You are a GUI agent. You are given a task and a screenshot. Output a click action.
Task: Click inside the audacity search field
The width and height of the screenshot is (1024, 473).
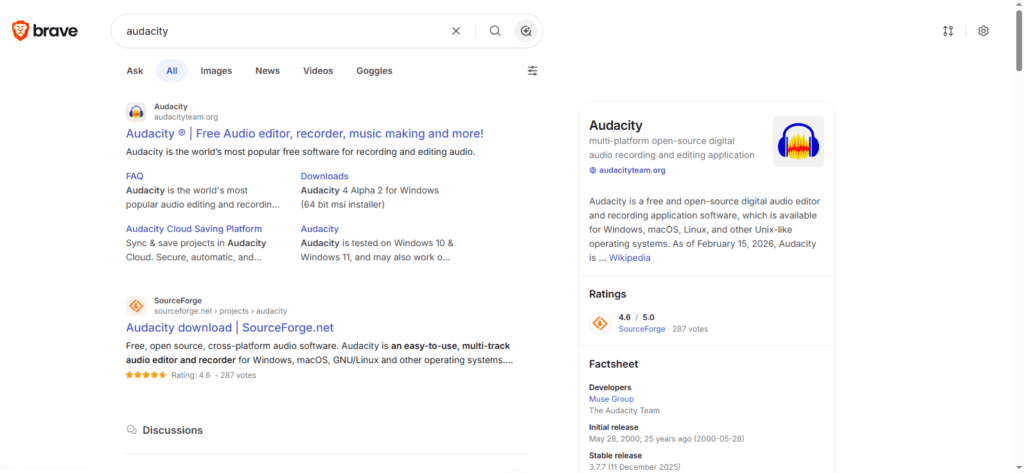[x=281, y=31]
